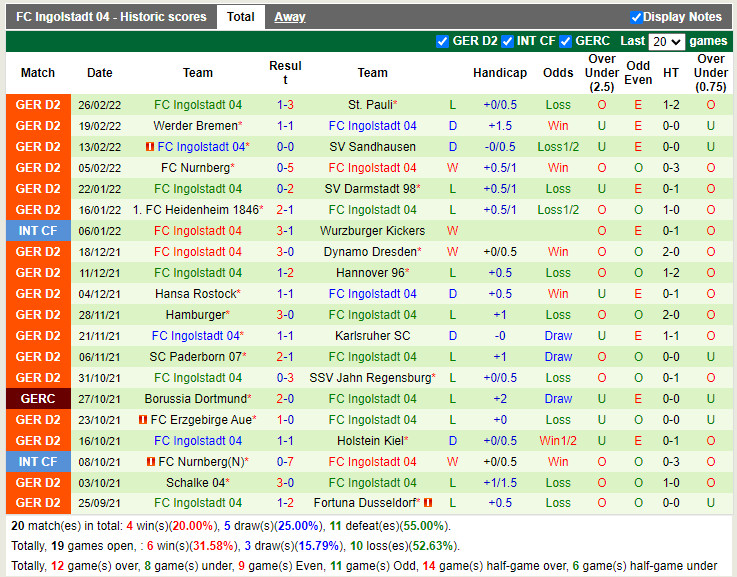
Task: Select the GERC label for the 27/10/21 match
Action: click(x=38, y=398)
